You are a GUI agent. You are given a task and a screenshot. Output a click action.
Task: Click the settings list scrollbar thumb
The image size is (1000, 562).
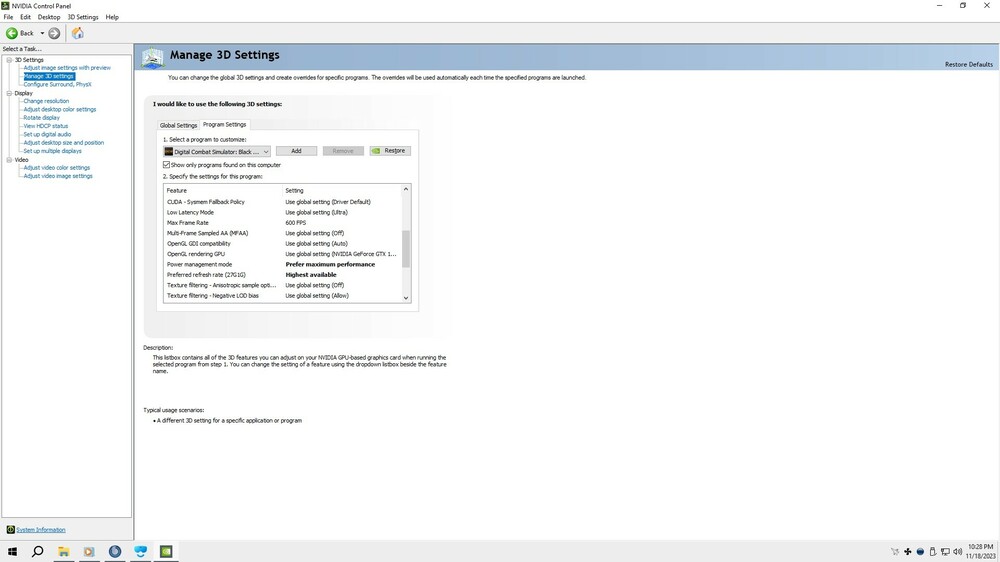(406, 249)
